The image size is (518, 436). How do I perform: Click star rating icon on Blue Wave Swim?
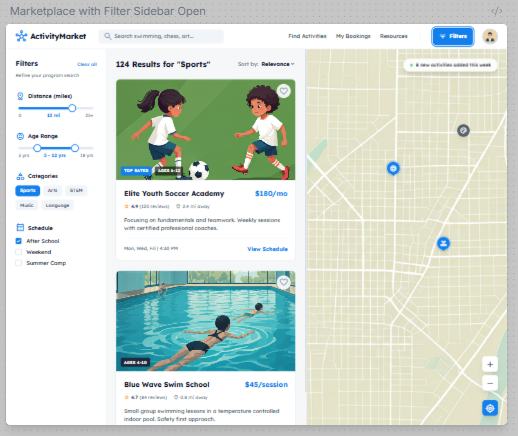[x=126, y=397]
